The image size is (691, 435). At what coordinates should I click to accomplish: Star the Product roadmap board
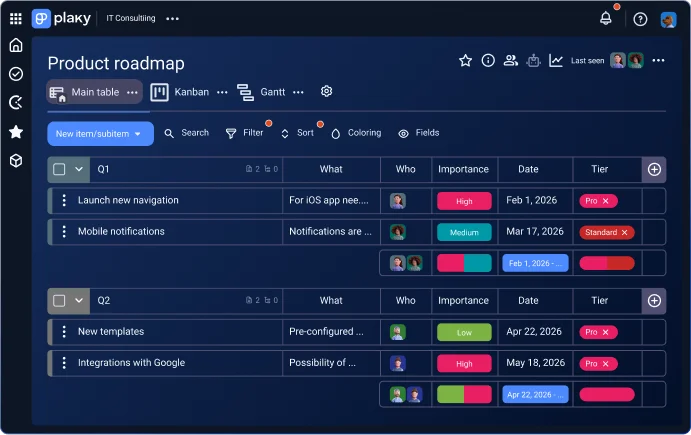tap(465, 60)
